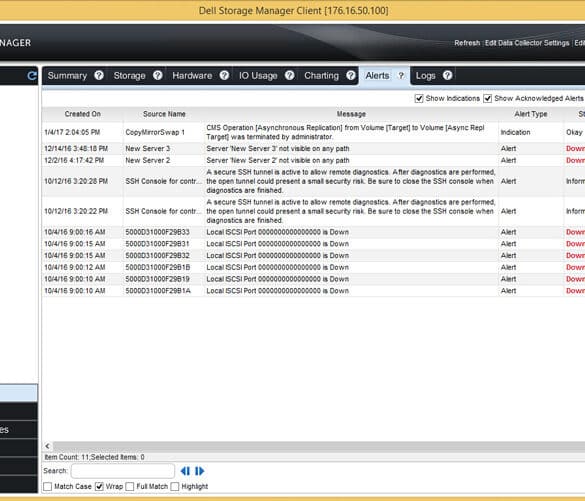Switch to the Hardware tab
585x501 pixels.
point(192,76)
